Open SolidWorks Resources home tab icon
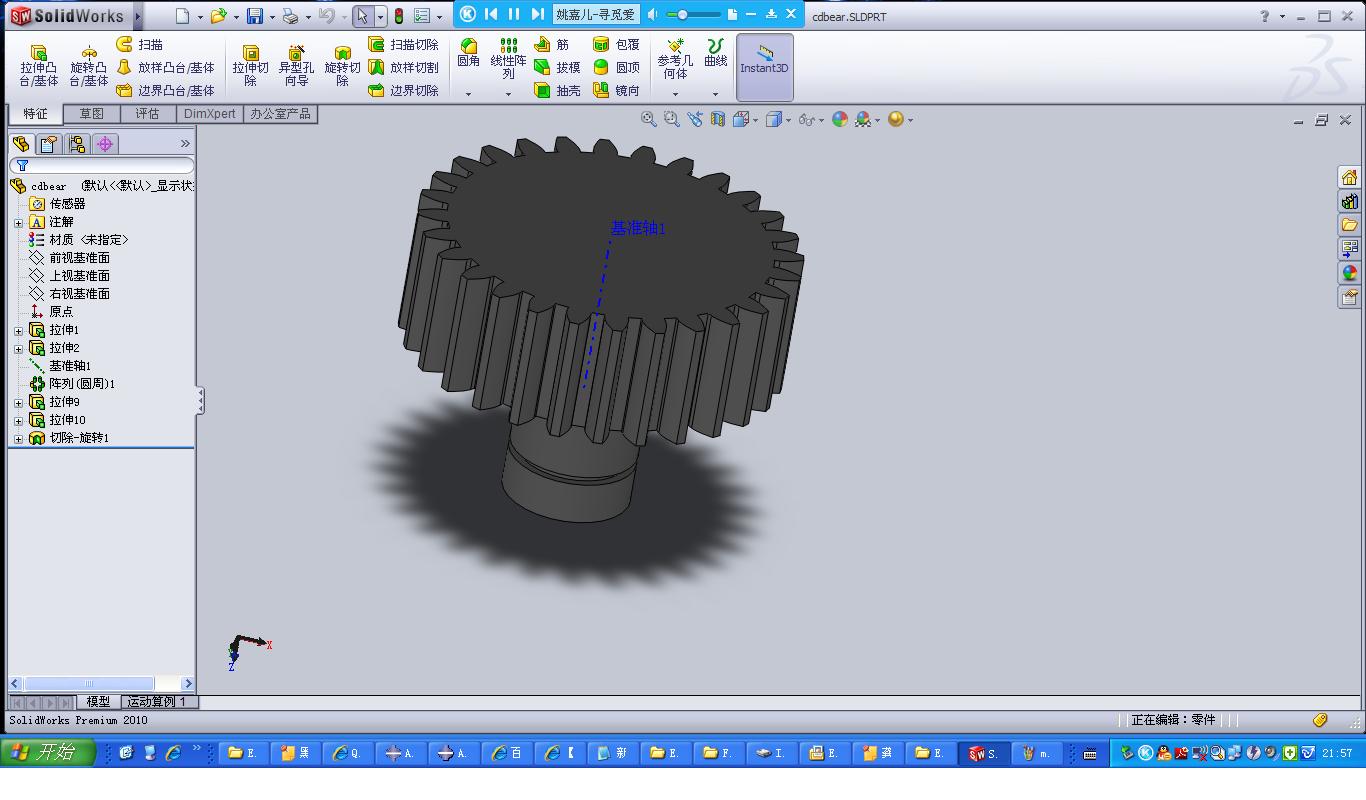 point(1349,177)
